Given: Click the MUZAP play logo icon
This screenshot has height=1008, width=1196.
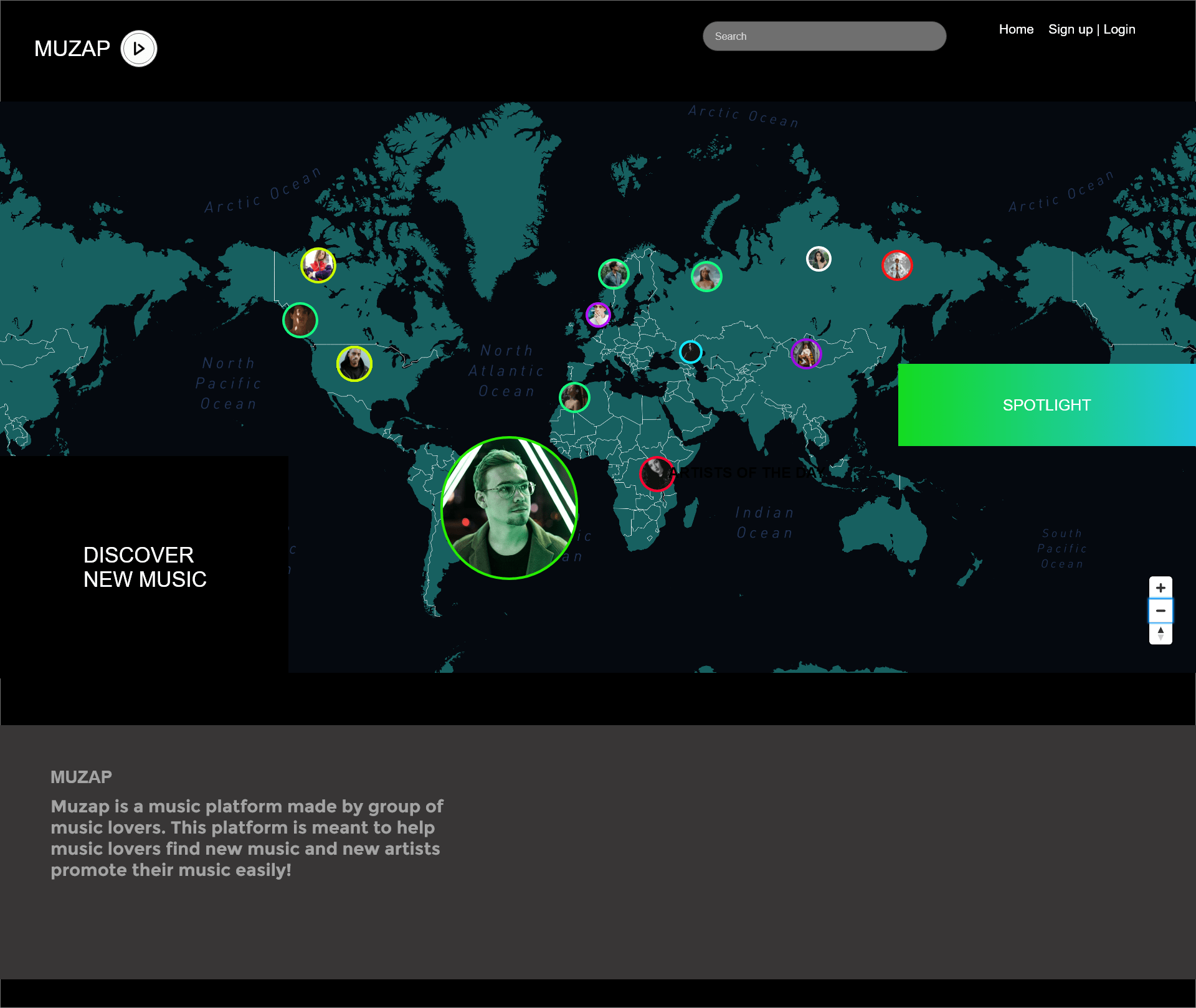Looking at the screenshot, I should pos(138,49).
